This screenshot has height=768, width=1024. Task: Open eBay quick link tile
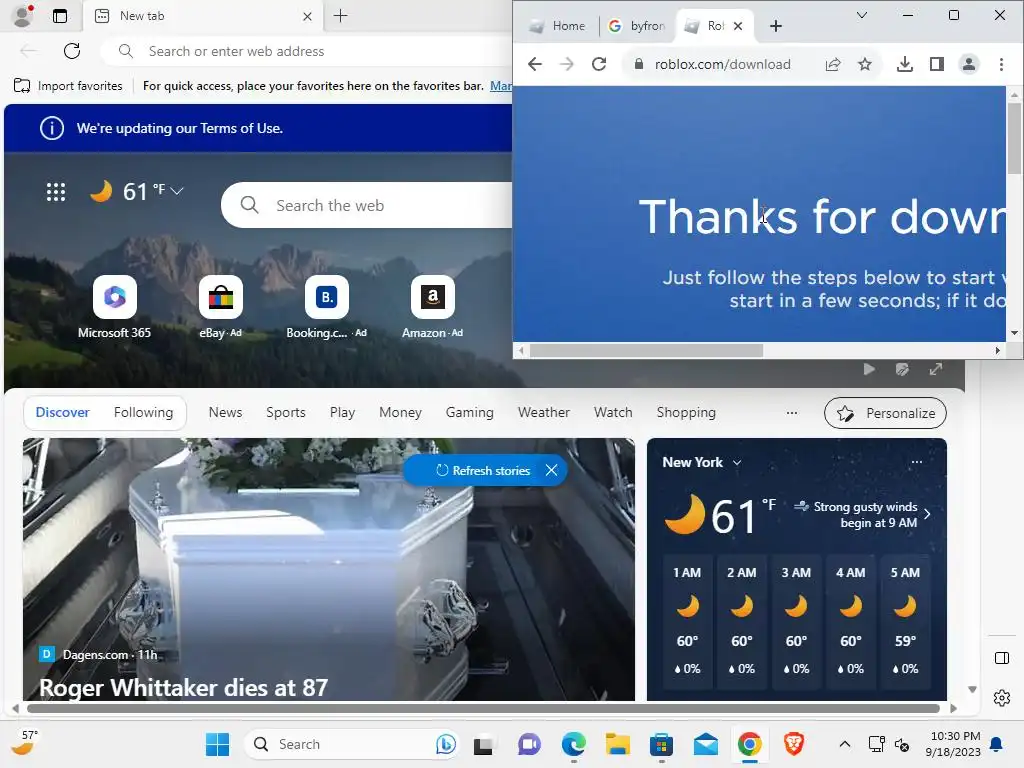click(221, 306)
